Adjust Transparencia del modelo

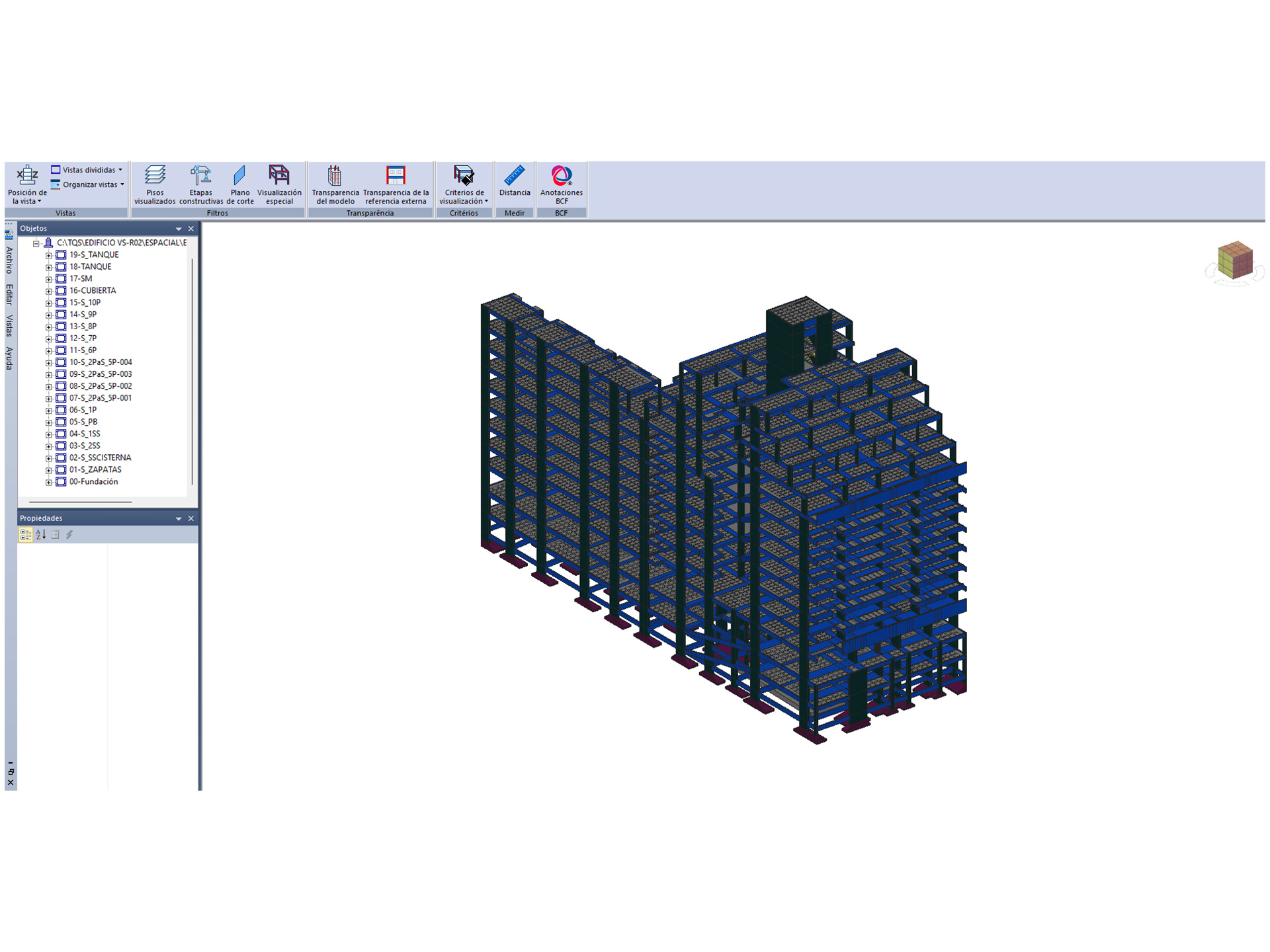tap(335, 184)
